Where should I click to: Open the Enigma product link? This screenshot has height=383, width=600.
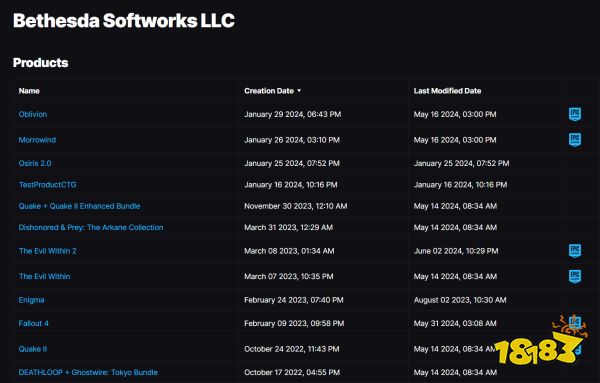(x=31, y=300)
